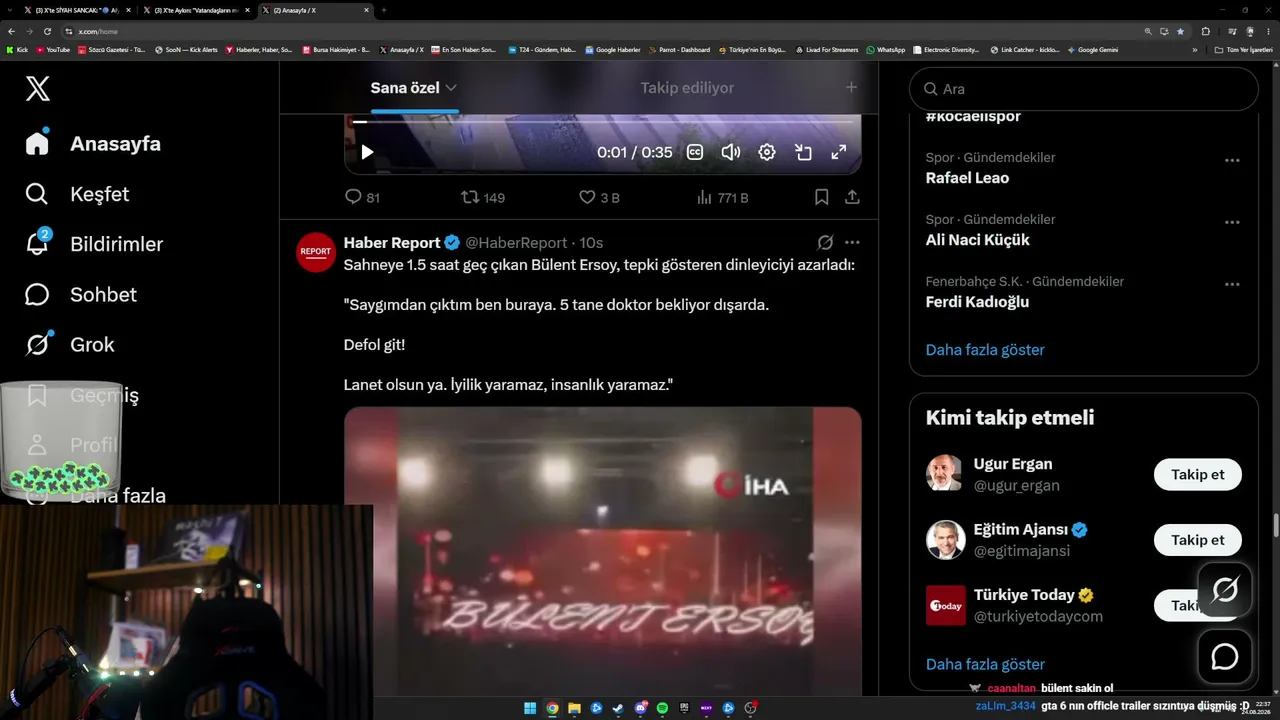Open Rafael Leao trending topic
This screenshot has width=1280, height=720.
point(967,178)
